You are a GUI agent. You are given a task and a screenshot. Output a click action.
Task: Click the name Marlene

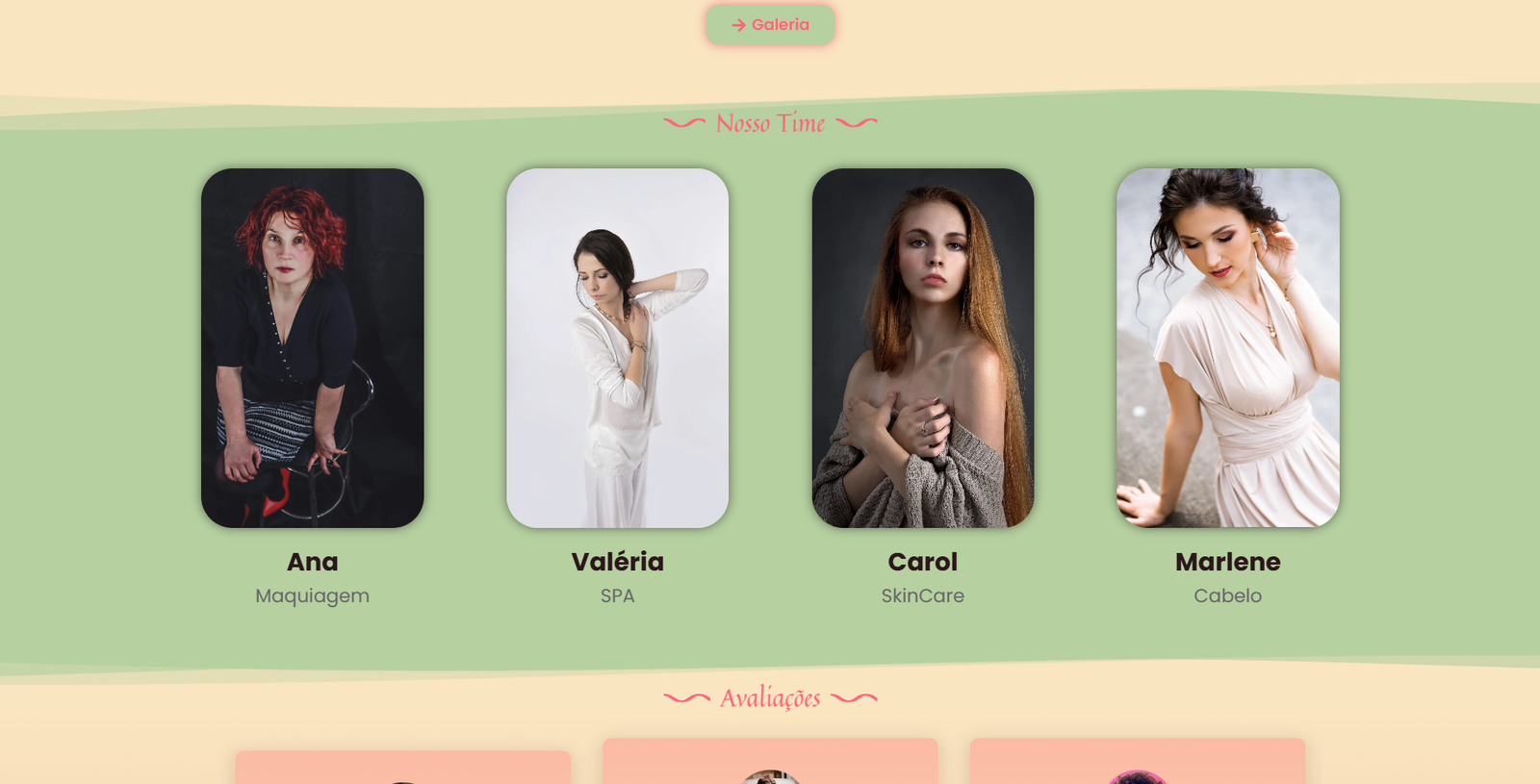(1228, 562)
